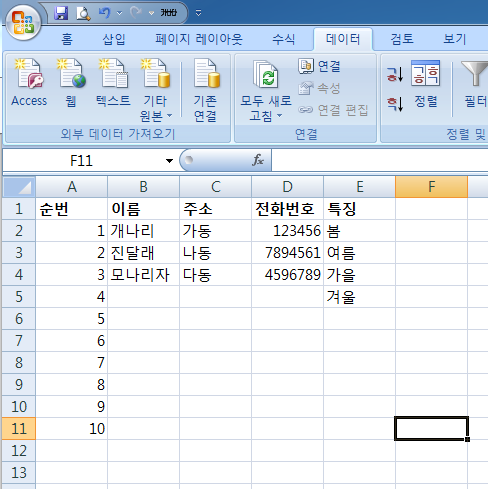Screen dimensions: 488x489
Task: Open the Office button menu
Action: (23, 22)
